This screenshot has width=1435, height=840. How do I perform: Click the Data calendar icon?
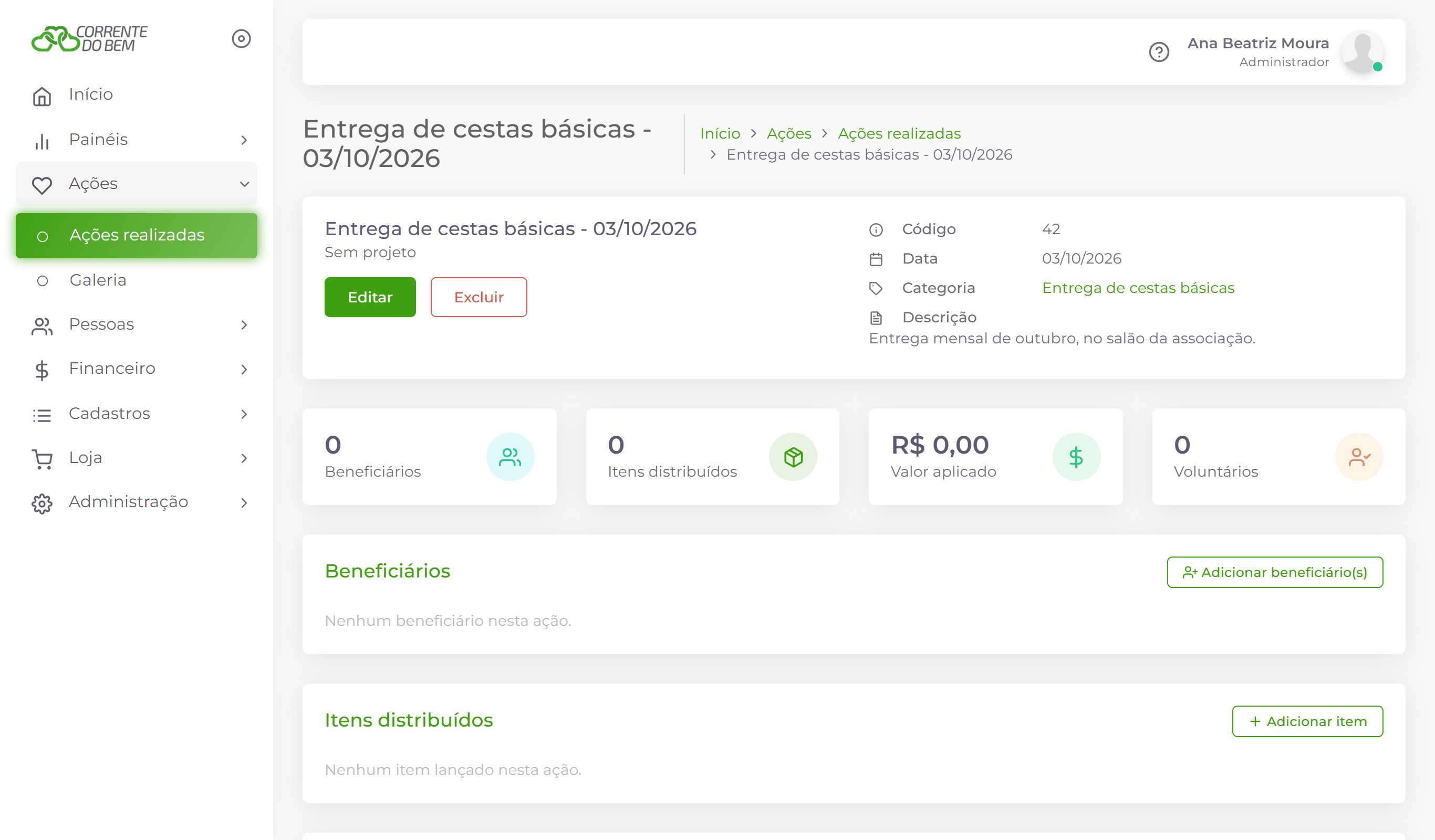click(876, 259)
